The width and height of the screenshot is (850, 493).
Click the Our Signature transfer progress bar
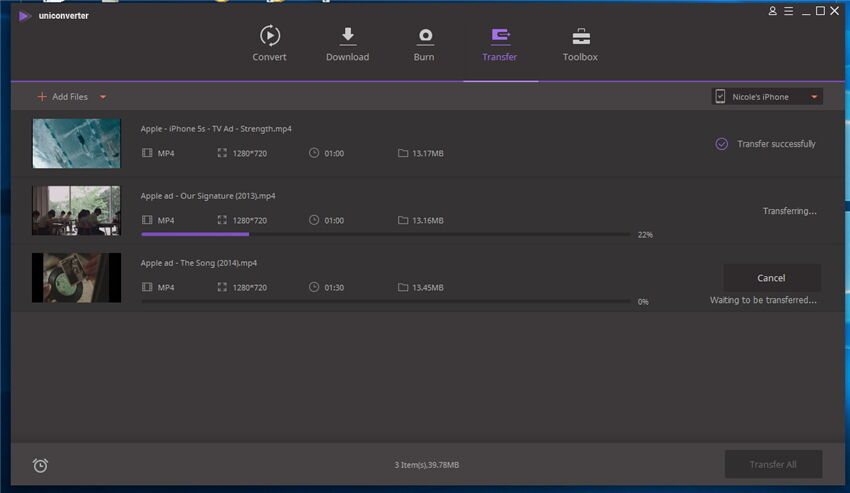[385, 234]
